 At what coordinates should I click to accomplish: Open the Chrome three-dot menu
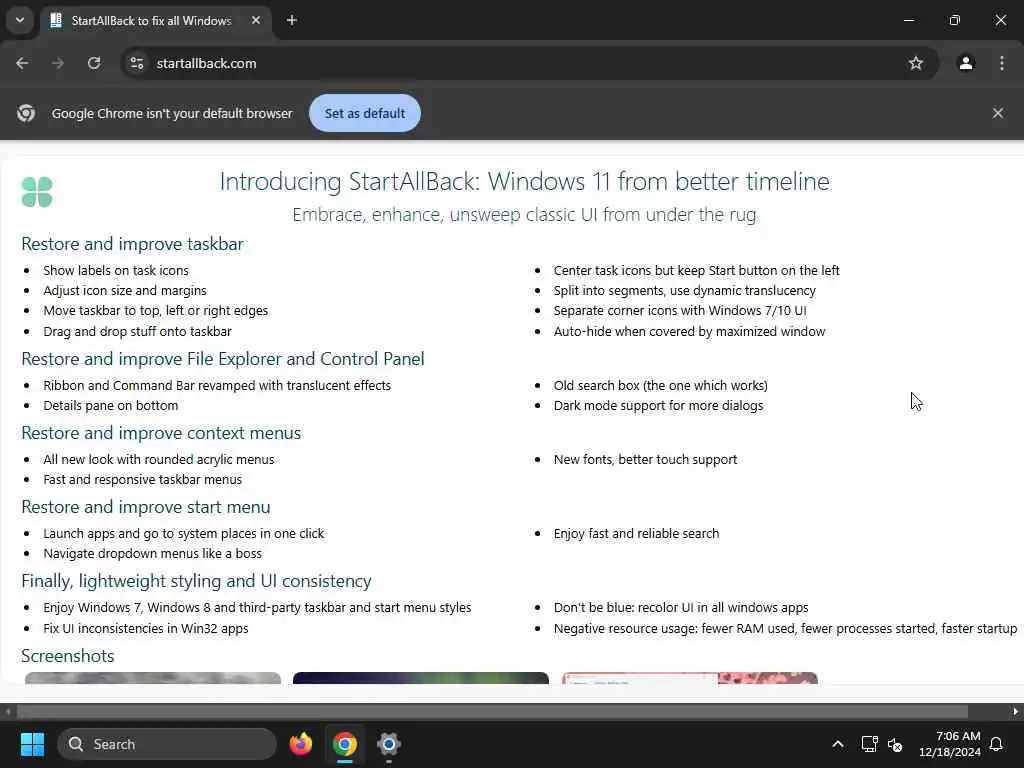click(1002, 63)
